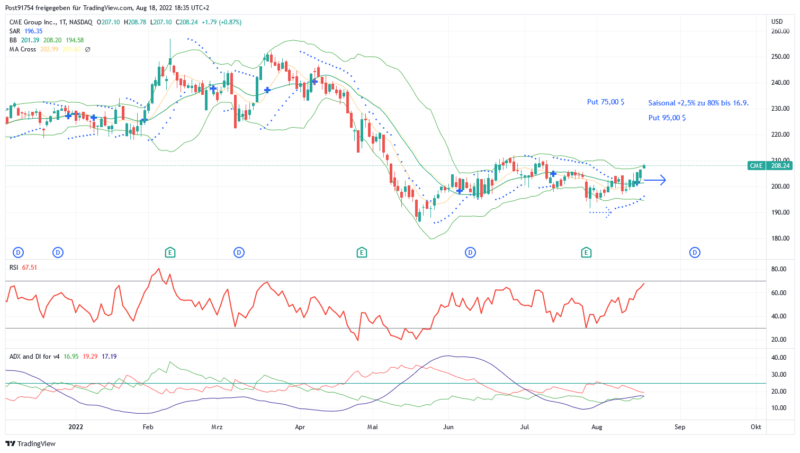This screenshot has width=800, height=453.
Task: Click the dividend D marker after September
Action: (x=693, y=252)
